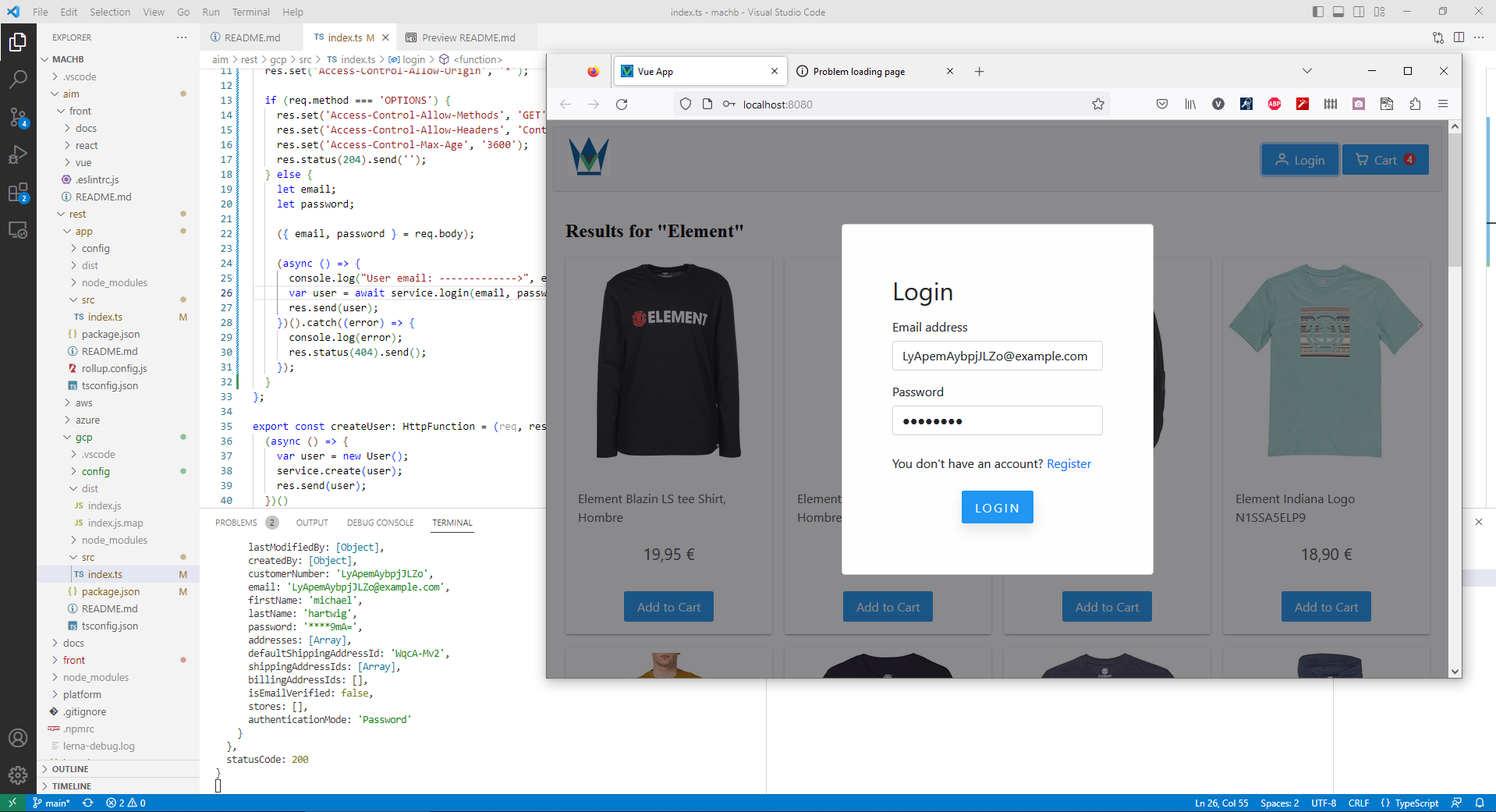Open the Selection menu
Image resolution: width=1496 pixels, height=812 pixels.
point(110,12)
